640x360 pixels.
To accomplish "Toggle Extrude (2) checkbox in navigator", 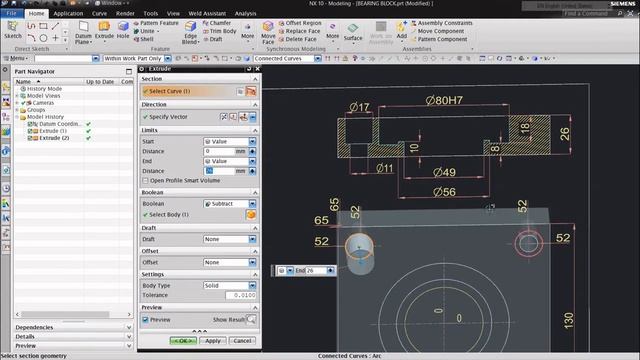I will coord(30,138).
